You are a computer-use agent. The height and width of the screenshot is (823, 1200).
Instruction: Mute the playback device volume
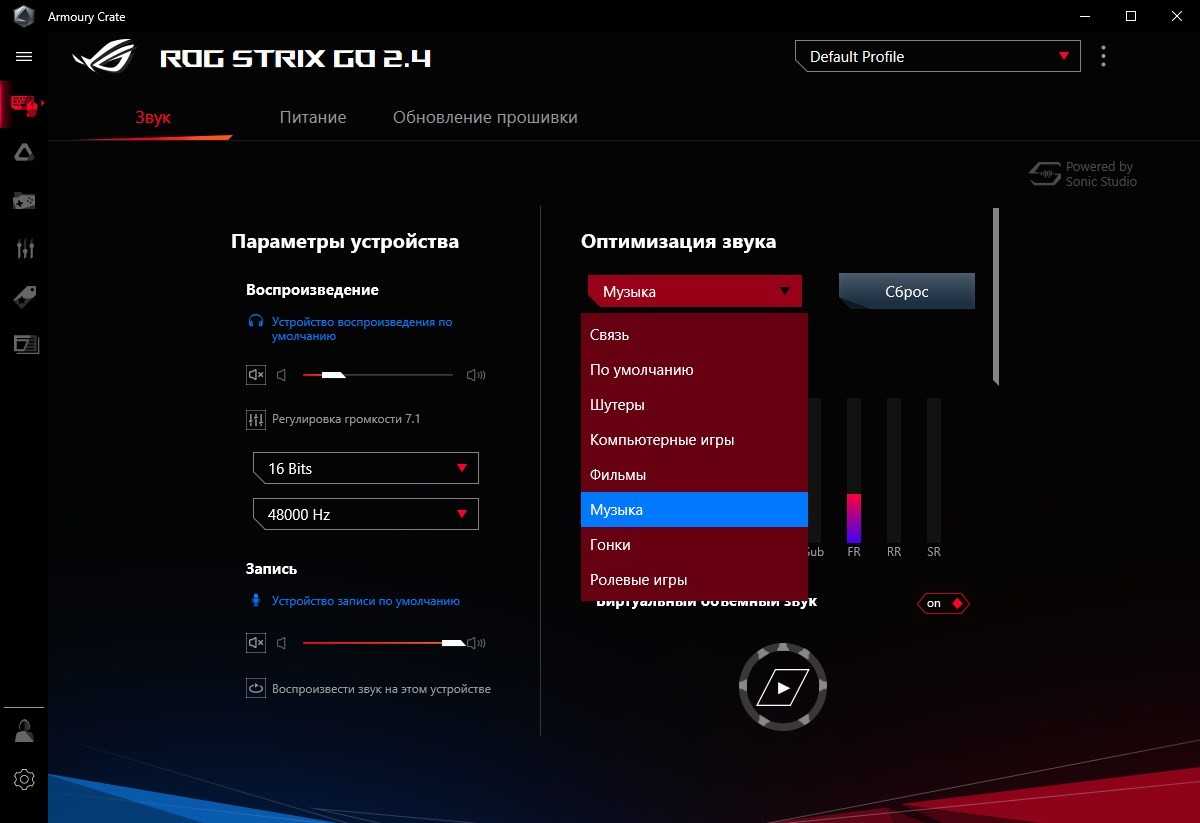click(x=256, y=375)
